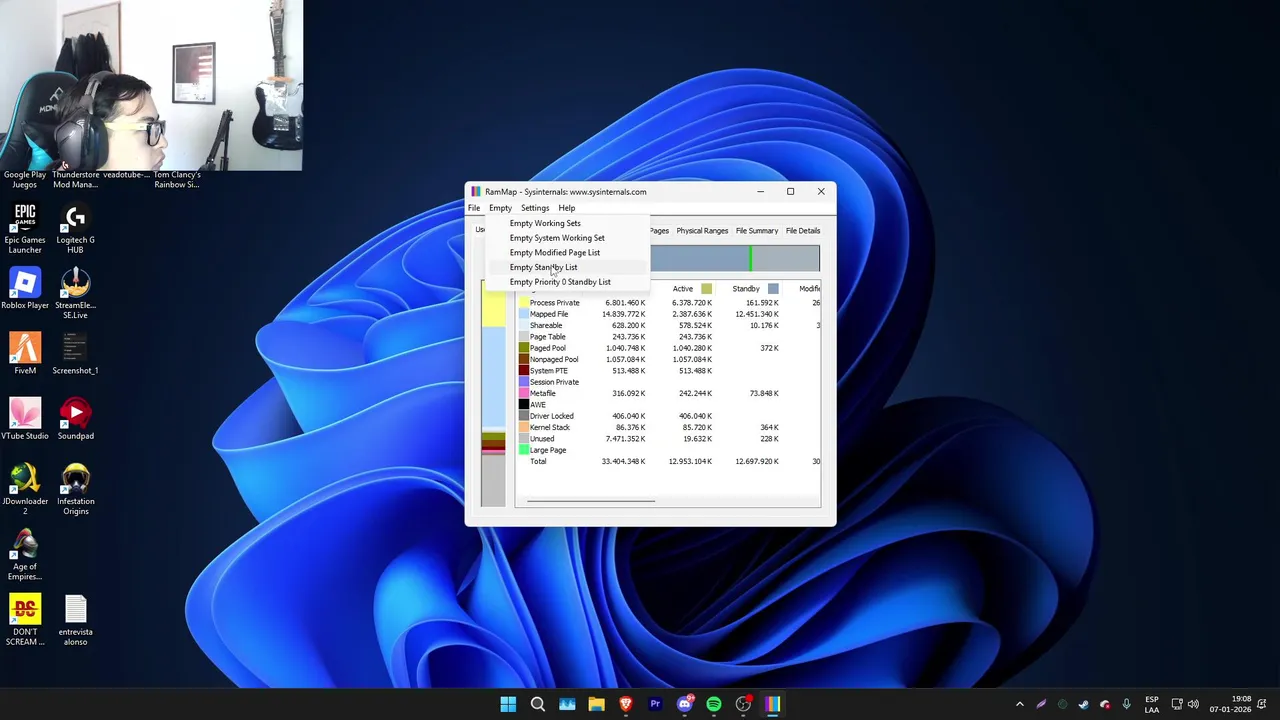
Task: Open Logitech G HUB desktop shortcut
Action: tap(75, 228)
